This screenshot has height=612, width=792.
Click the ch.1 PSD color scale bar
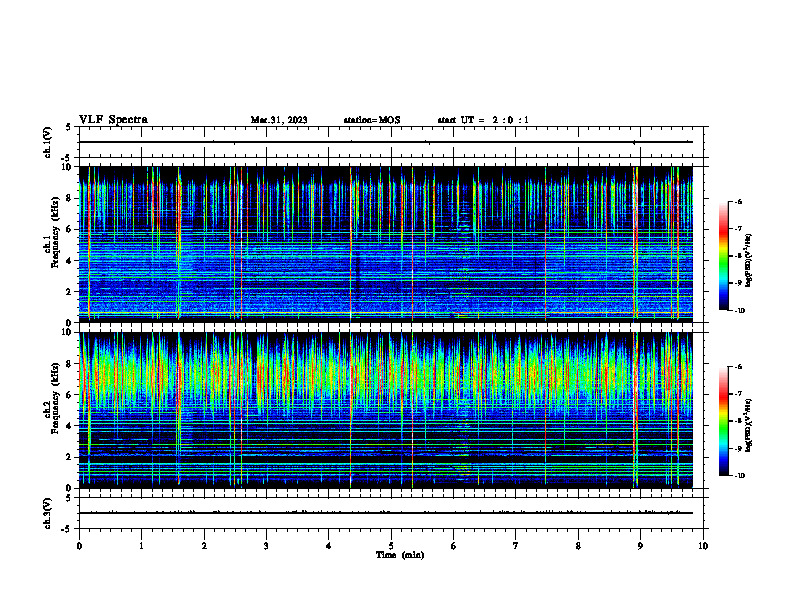coord(723,256)
